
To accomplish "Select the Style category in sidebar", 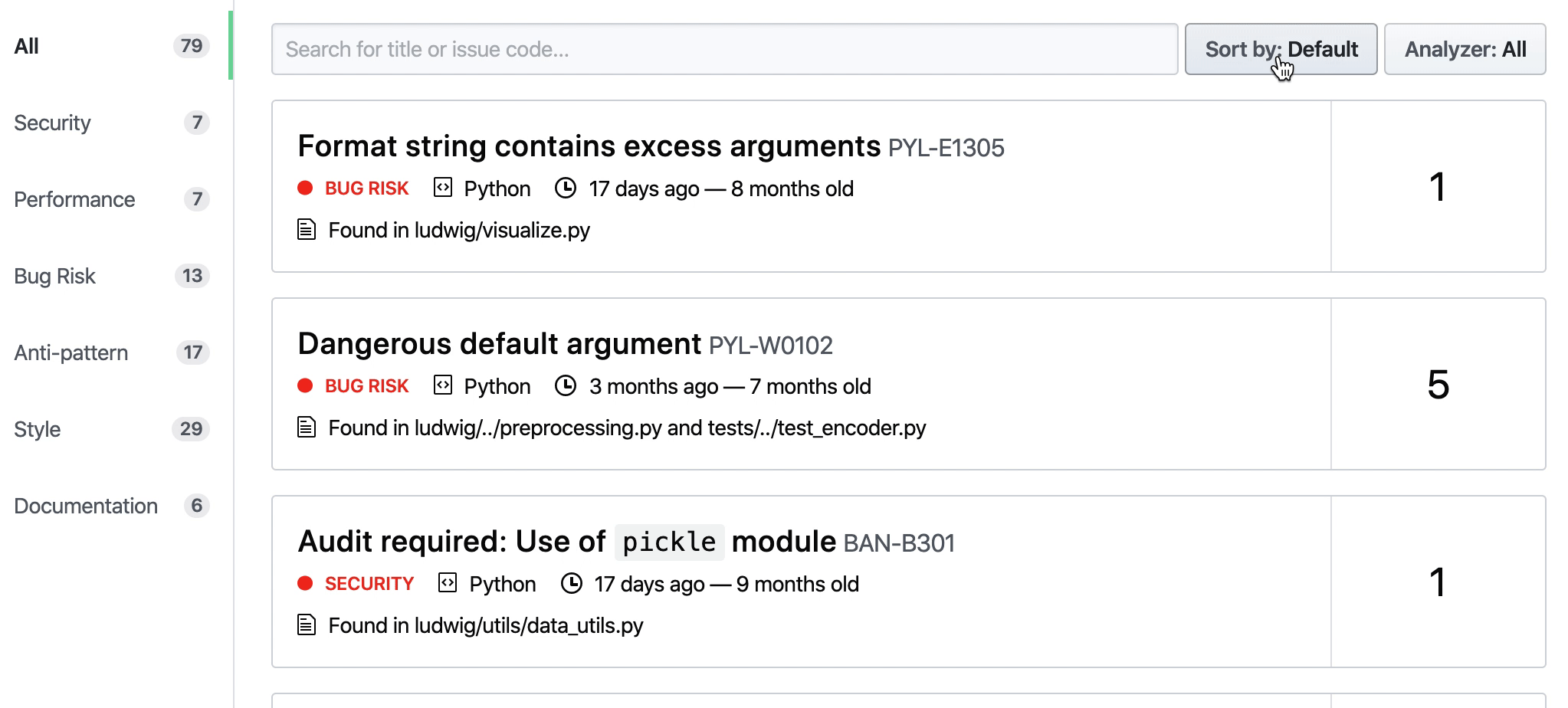I will 36,429.
